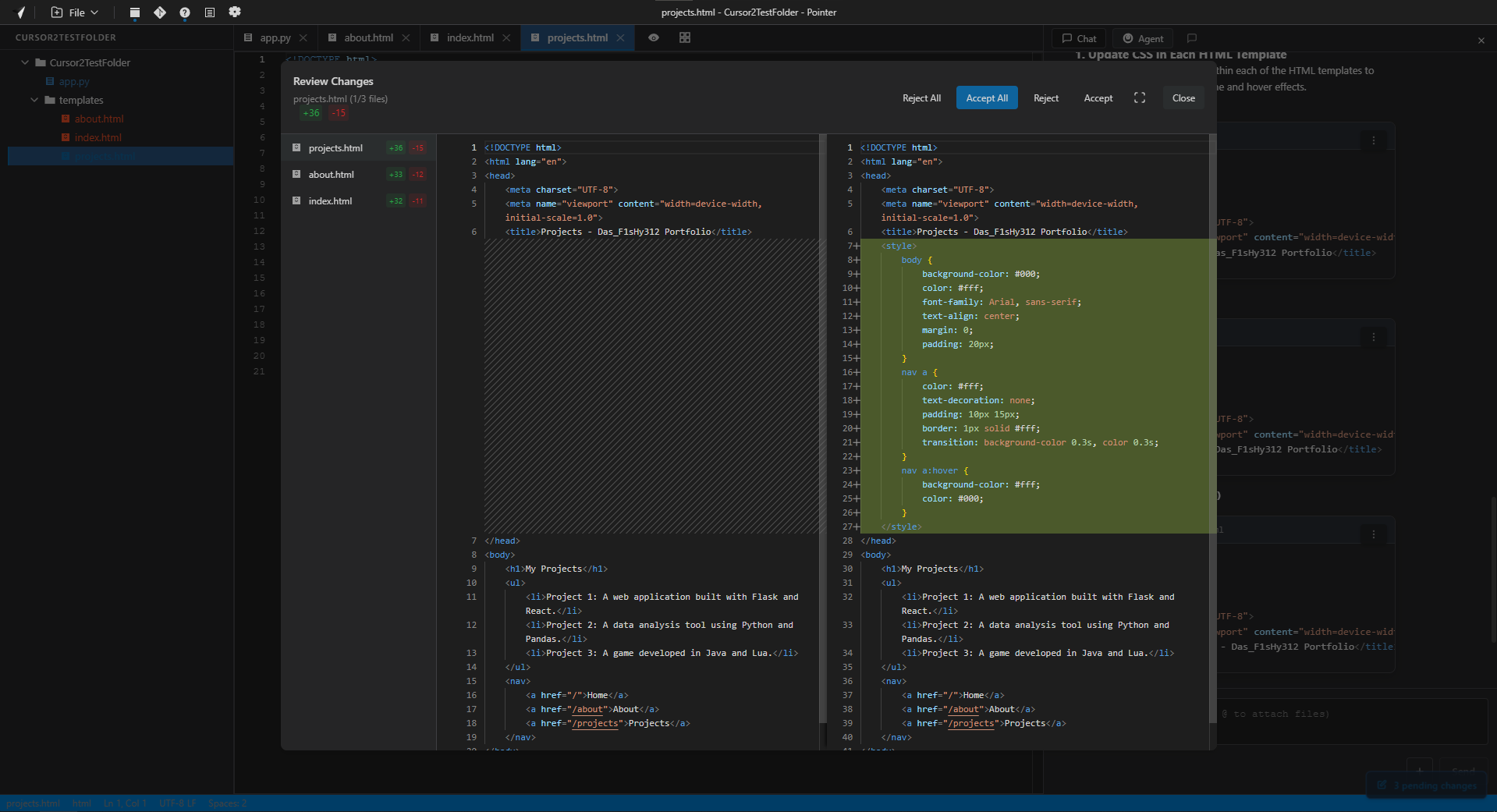1497x812 pixels.
Task: Toggle fullscreen for the review dialog
Action: coord(1140,98)
